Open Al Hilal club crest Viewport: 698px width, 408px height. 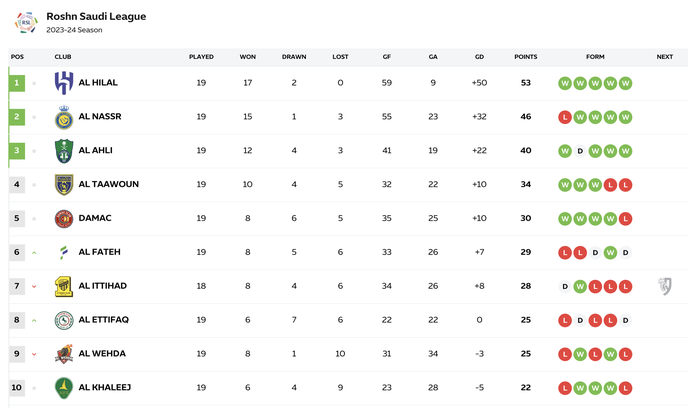[64, 83]
